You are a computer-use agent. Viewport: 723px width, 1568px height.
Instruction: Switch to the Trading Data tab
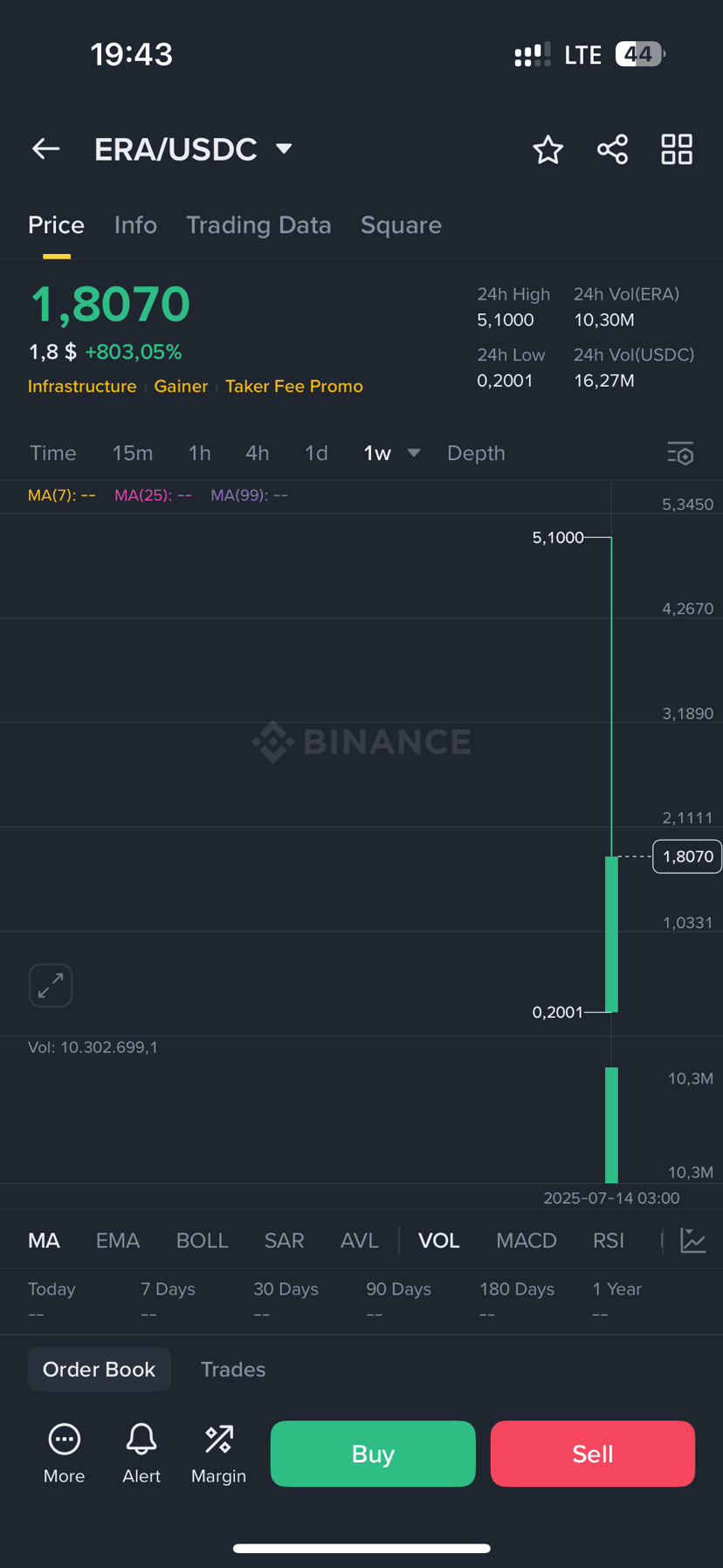point(258,225)
